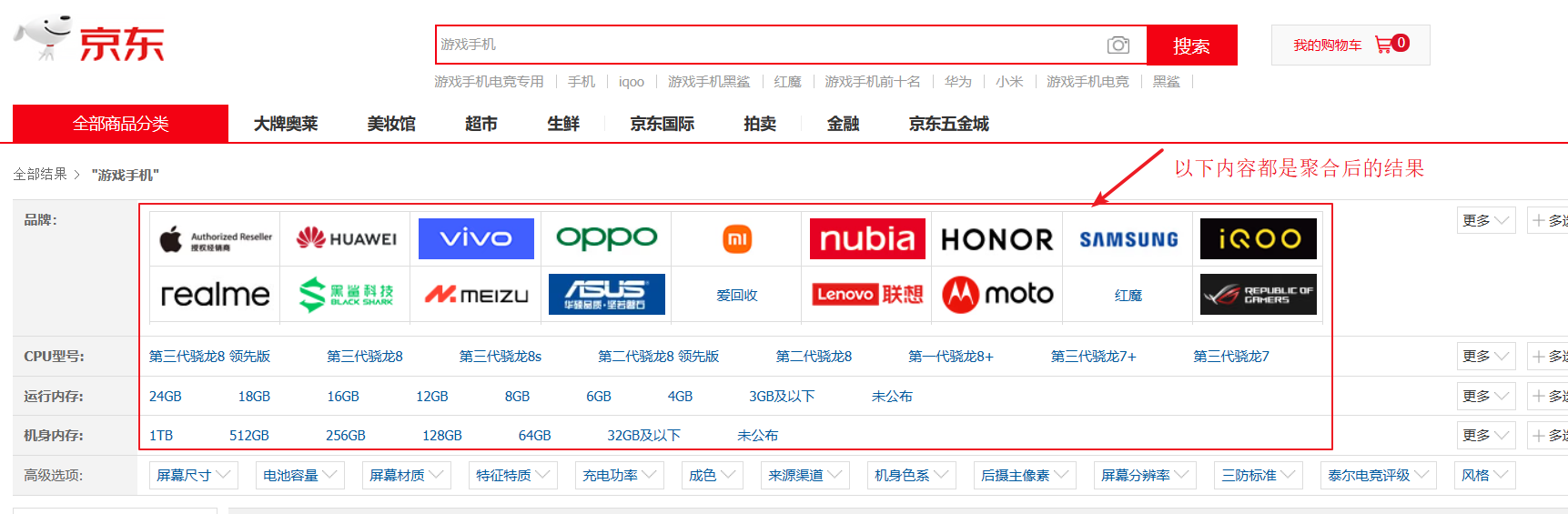Select the iQOO brand logo

[x=1259, y=238]
